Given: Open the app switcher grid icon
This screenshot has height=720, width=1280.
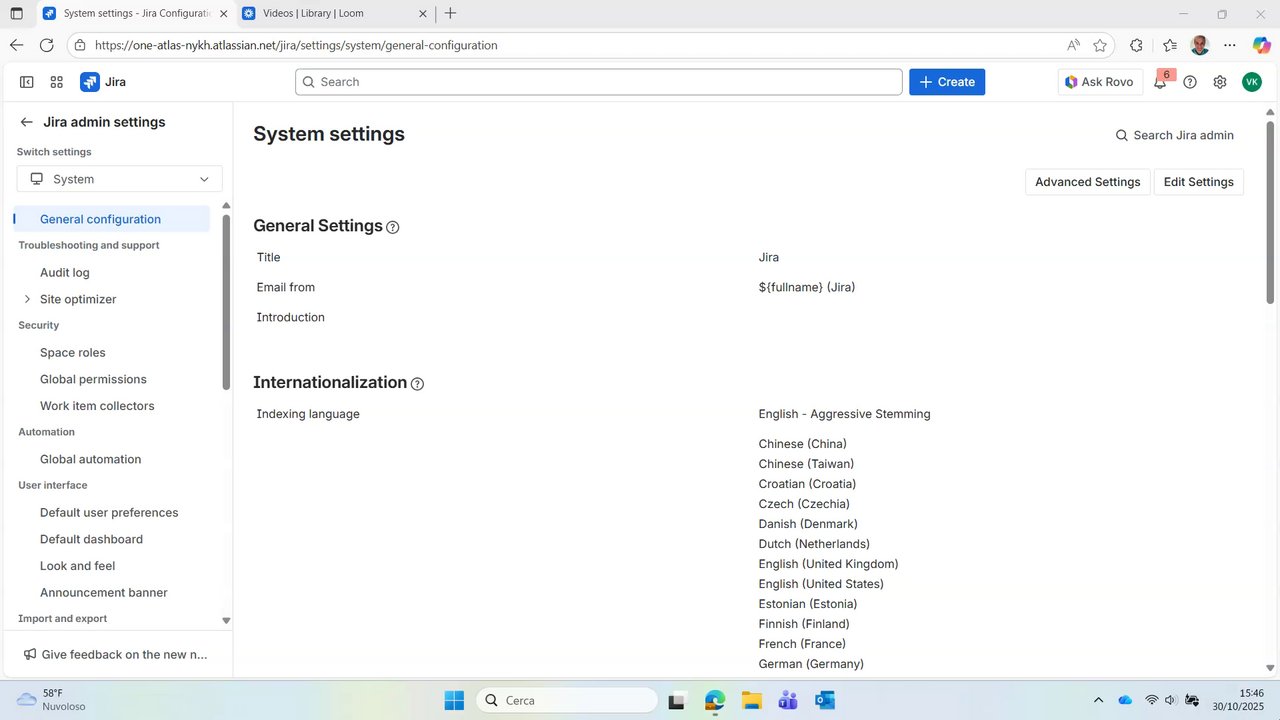Looking at the screenshot, I should tap(57, 82).
